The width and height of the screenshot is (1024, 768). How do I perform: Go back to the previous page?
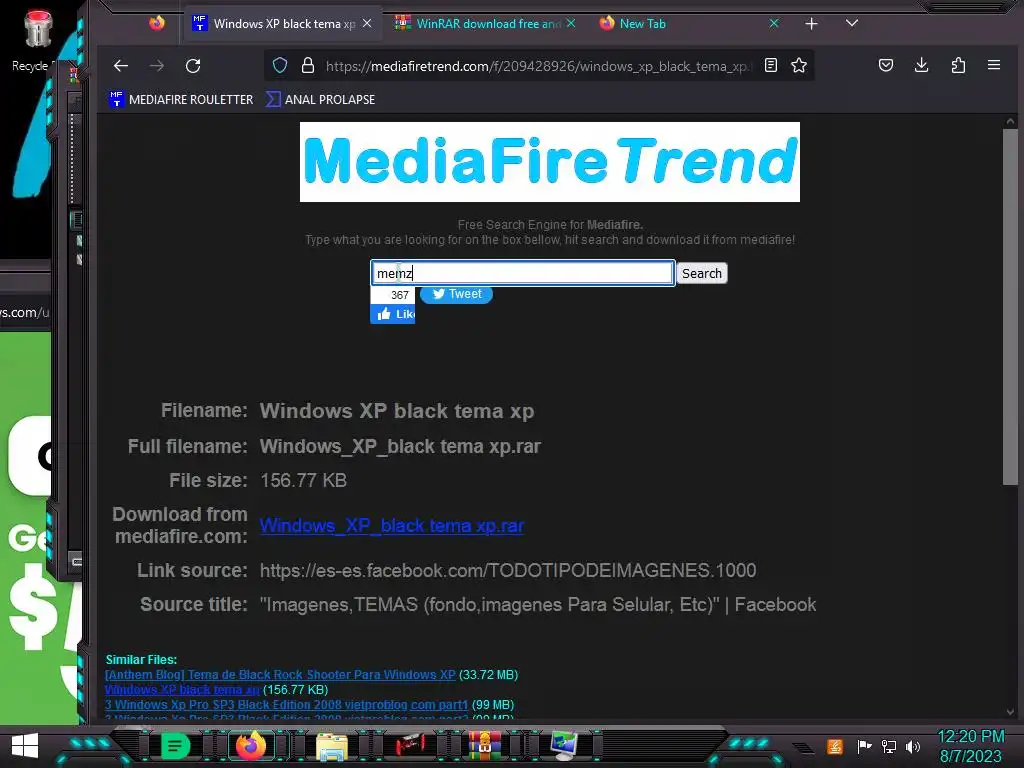pos(121,65)
